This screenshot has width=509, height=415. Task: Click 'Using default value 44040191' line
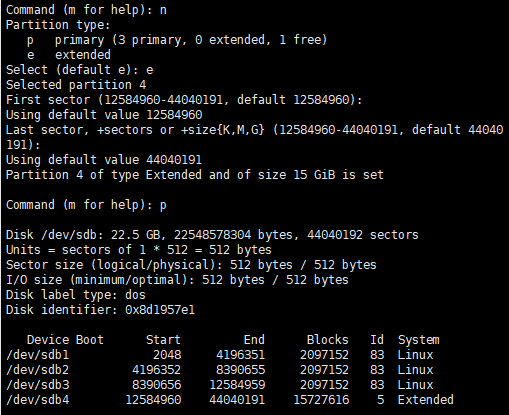[x=104, y=160]
